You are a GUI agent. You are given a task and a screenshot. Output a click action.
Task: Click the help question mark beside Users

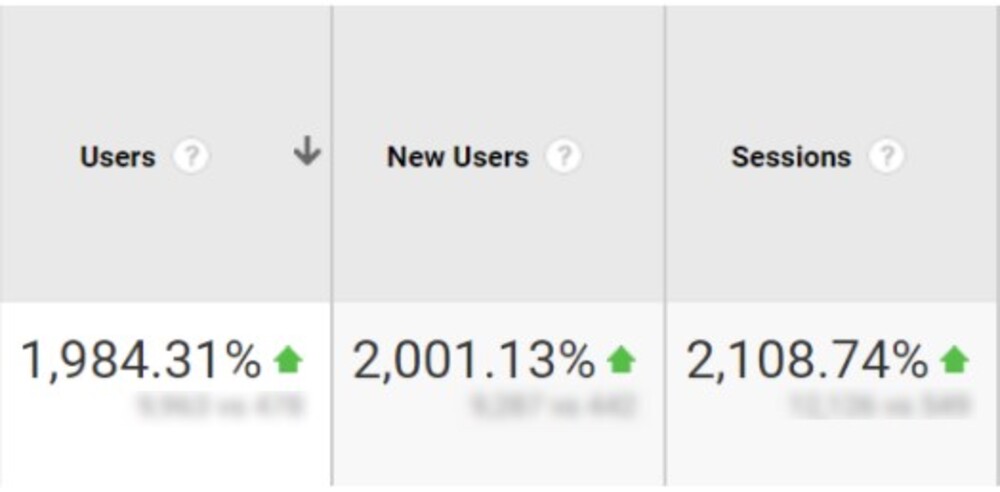[191, 157]
